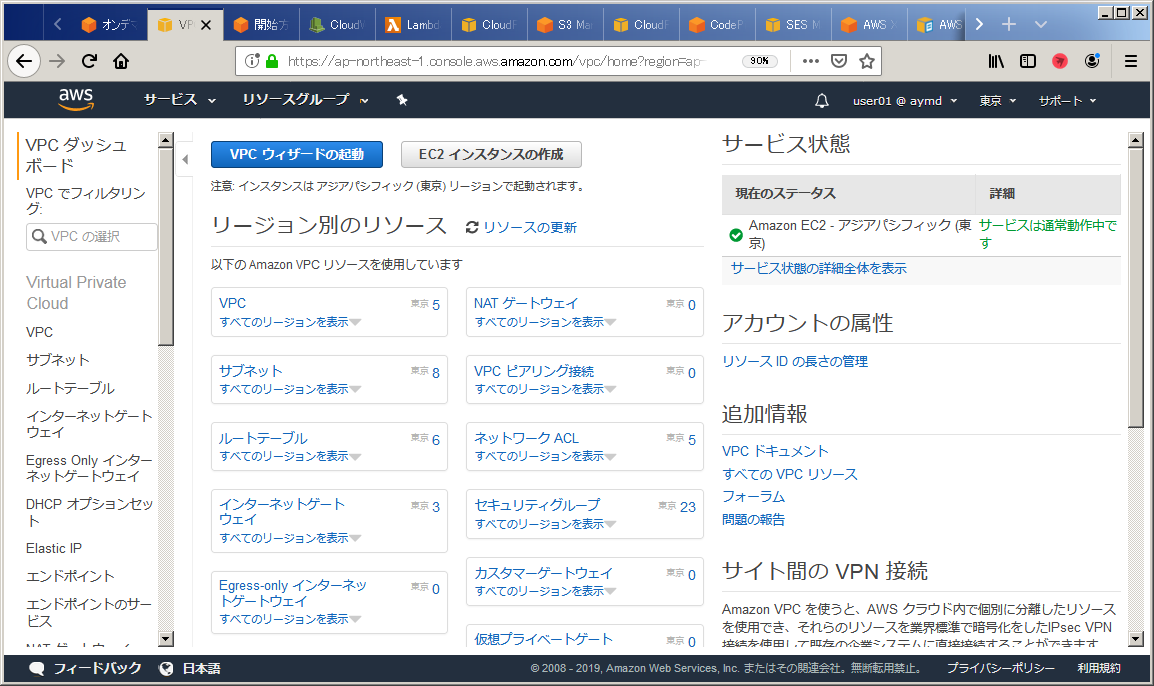Open the 東京 region dropdown
Screen dimensions: 1154x686
997,101
